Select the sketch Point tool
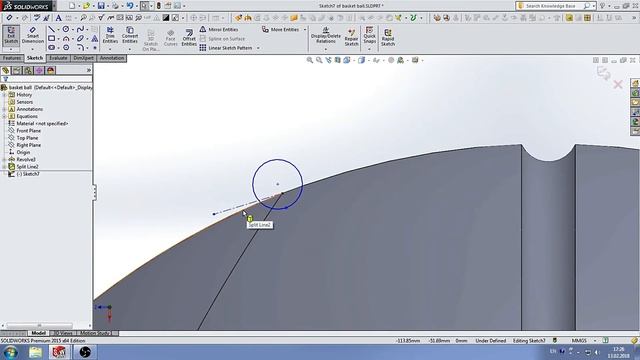This screenshot has width=640, height=360. [x=95, y=47]
